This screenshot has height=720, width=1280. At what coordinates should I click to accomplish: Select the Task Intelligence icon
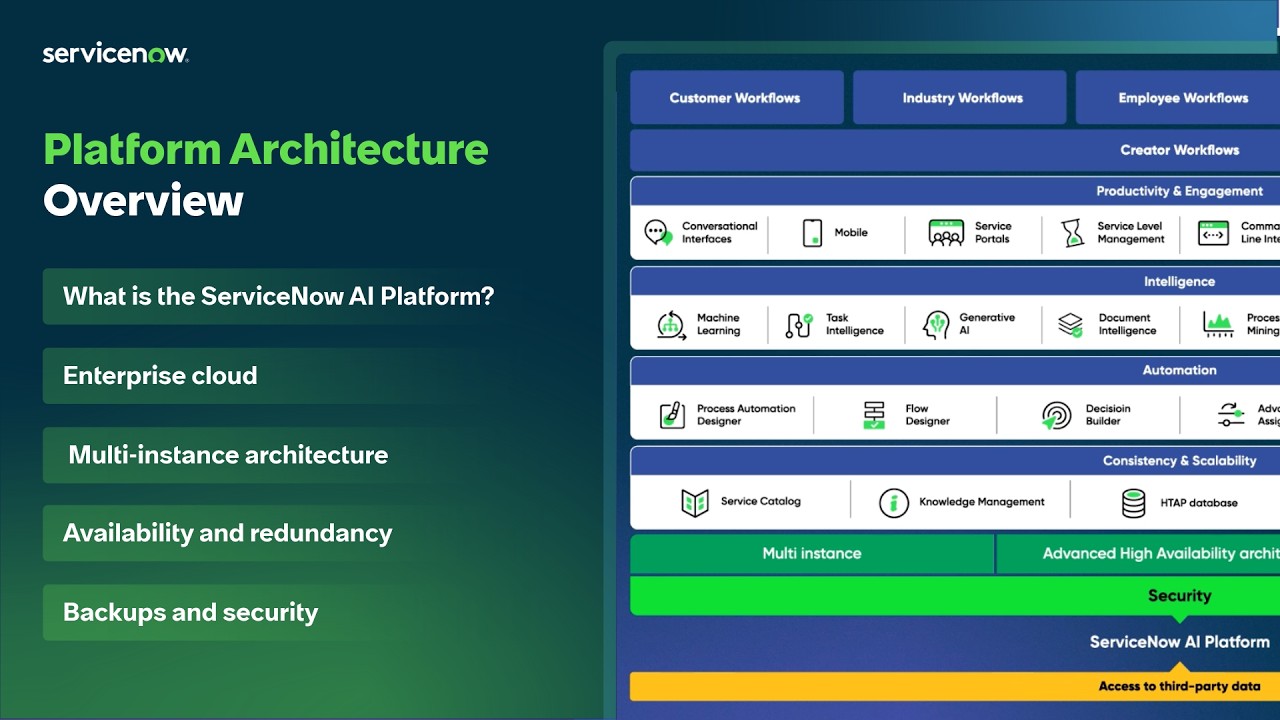click(x=799, y=325)
